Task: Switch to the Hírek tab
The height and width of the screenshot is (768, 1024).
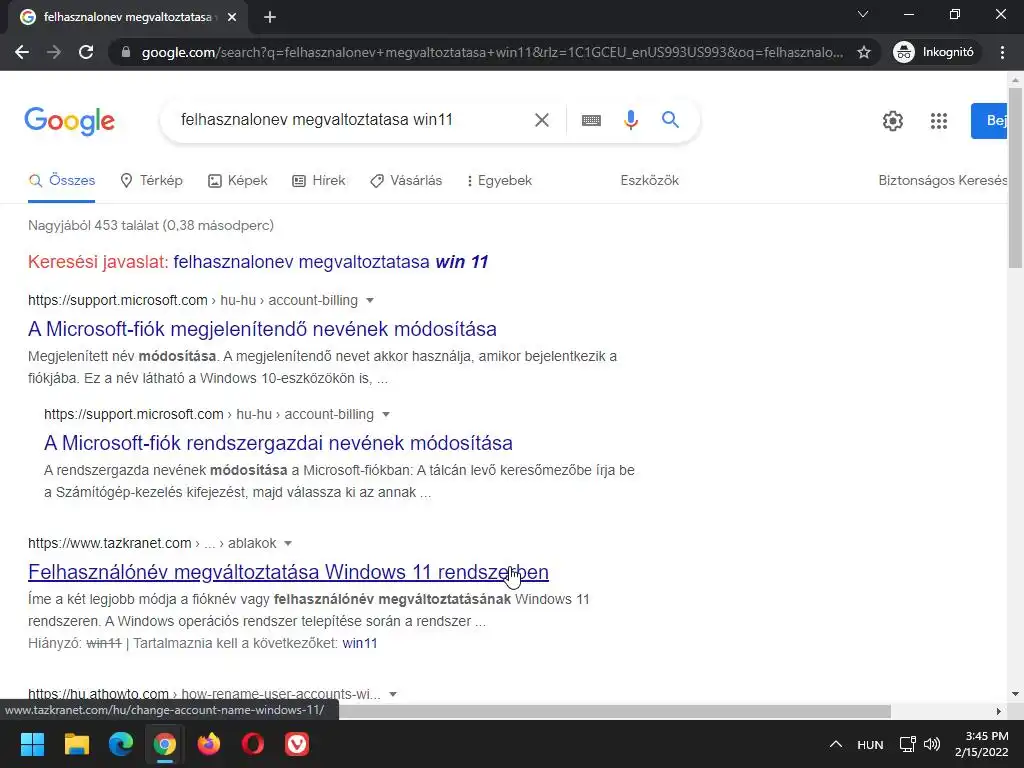Action: (319, 181)
